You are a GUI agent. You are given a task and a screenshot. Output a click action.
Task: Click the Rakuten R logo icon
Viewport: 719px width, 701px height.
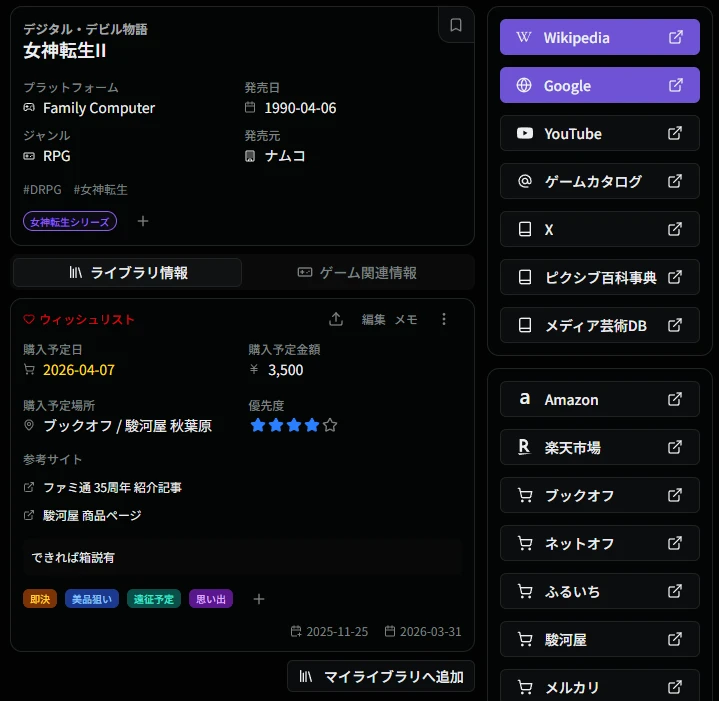coord(524,447)
